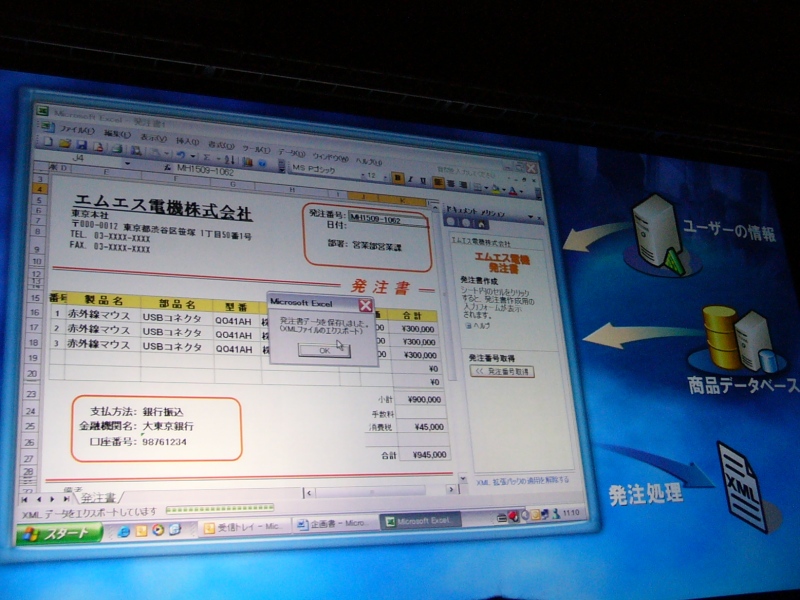
Task: Click the Windows スタート button
Action: [x=59, y=534]
